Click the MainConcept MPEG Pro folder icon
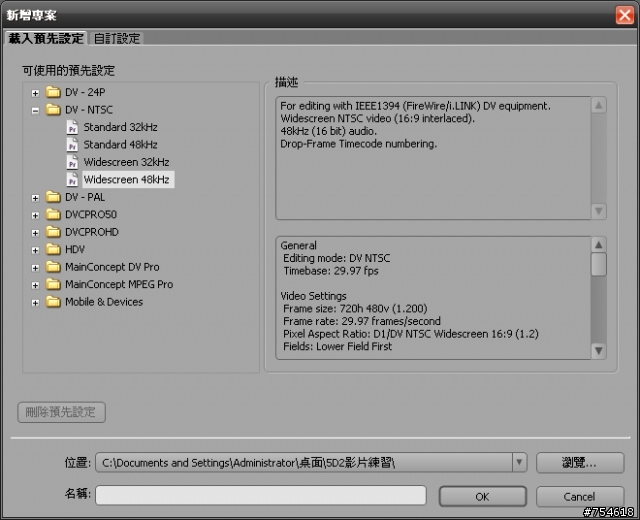The image size is (640, 520). click(x=53, y=284)
